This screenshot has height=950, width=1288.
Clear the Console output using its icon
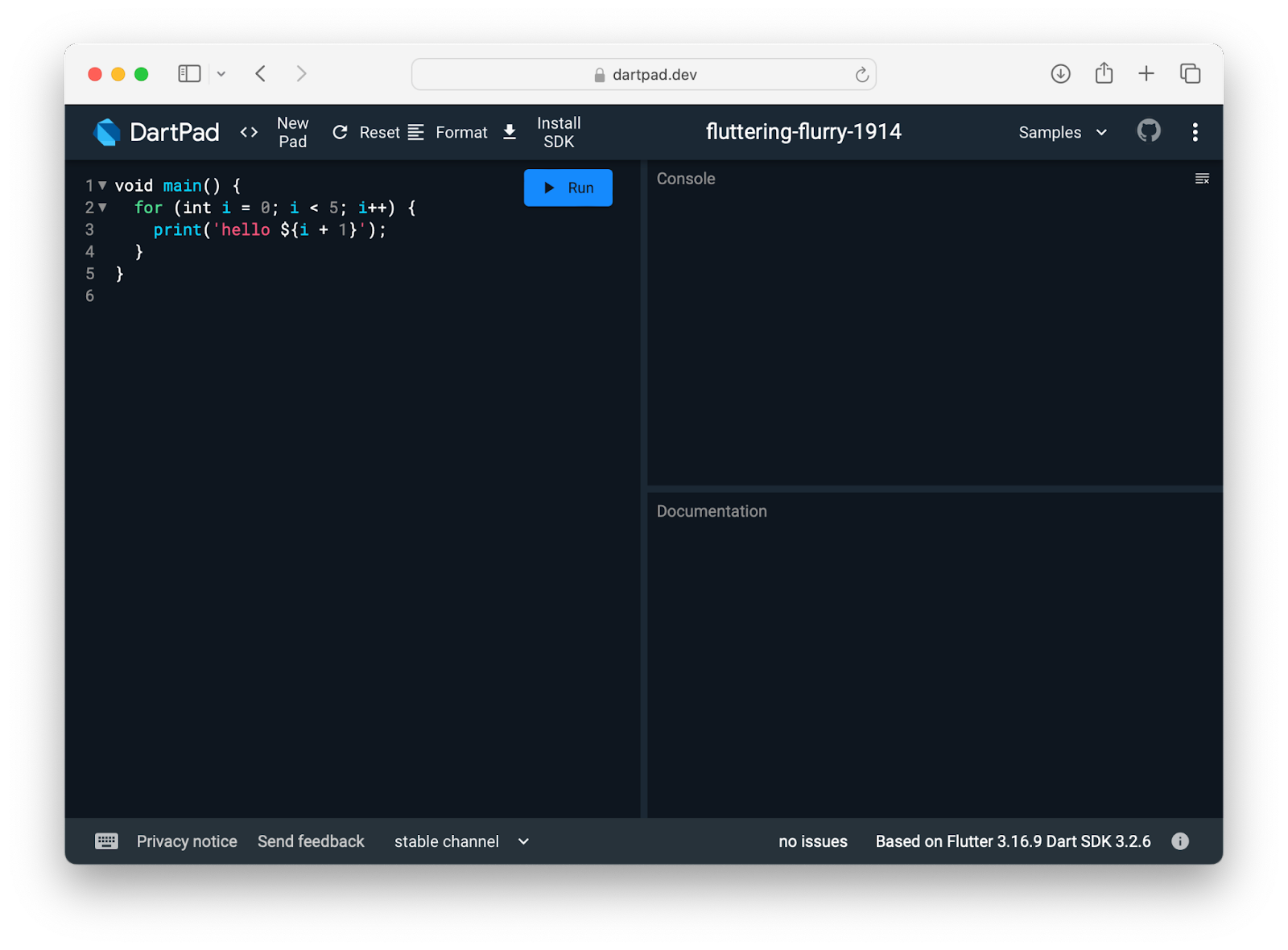coord(1202,178)
